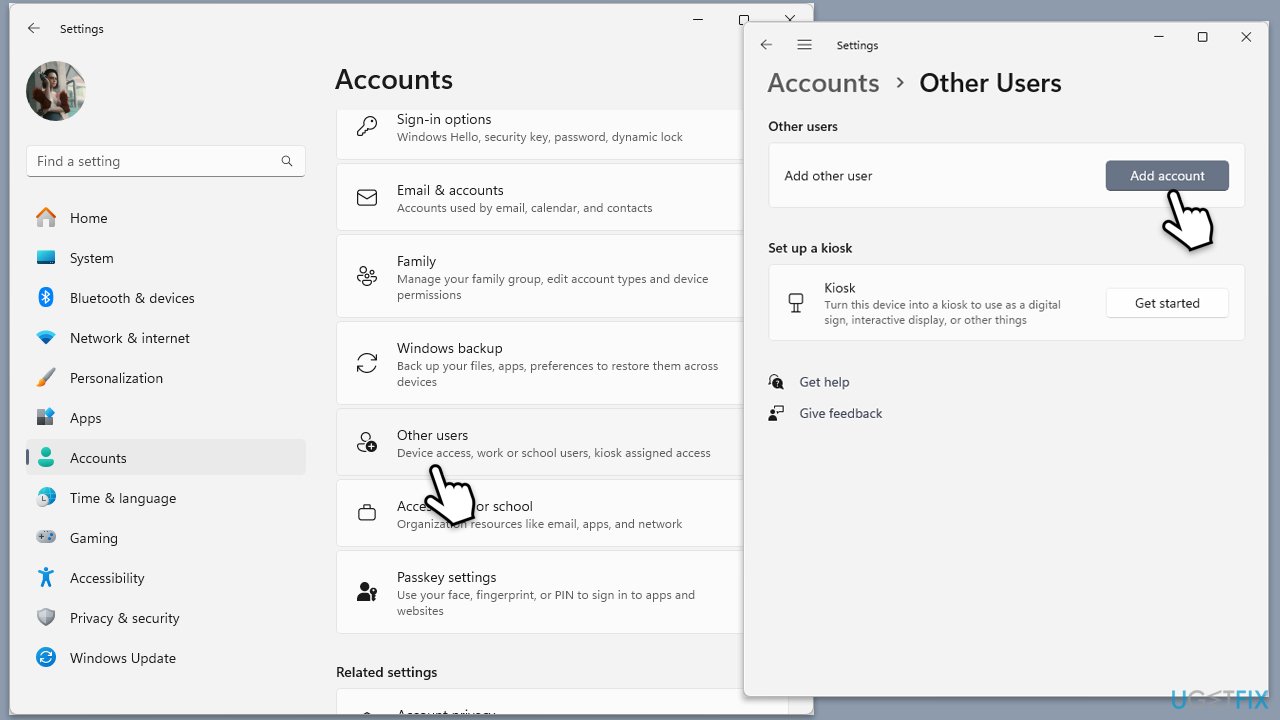Open Windows backup row
Screen dimensions: 1280x720
538,364
